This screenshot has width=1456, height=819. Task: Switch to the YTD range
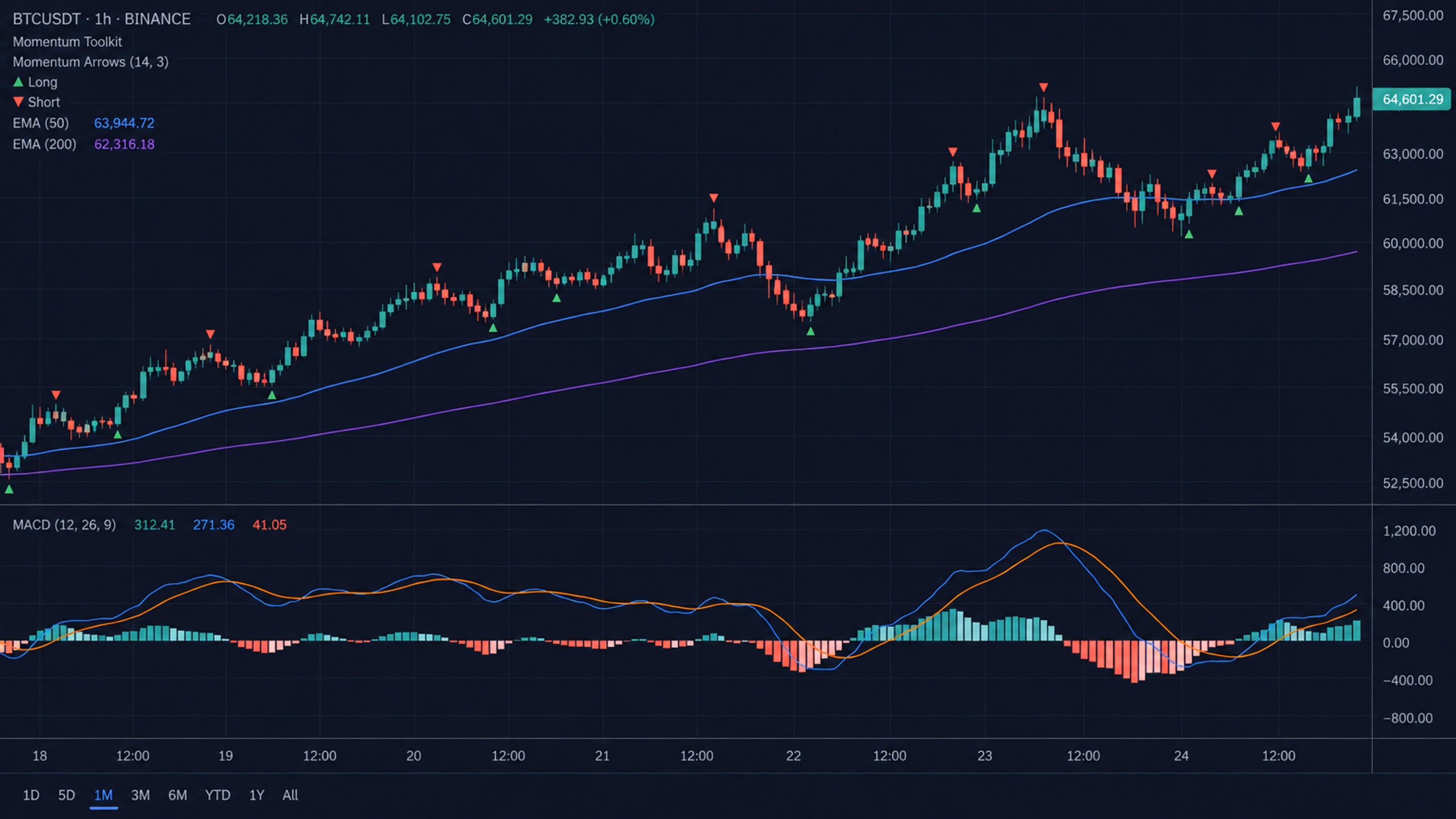(x=218, y=795)
